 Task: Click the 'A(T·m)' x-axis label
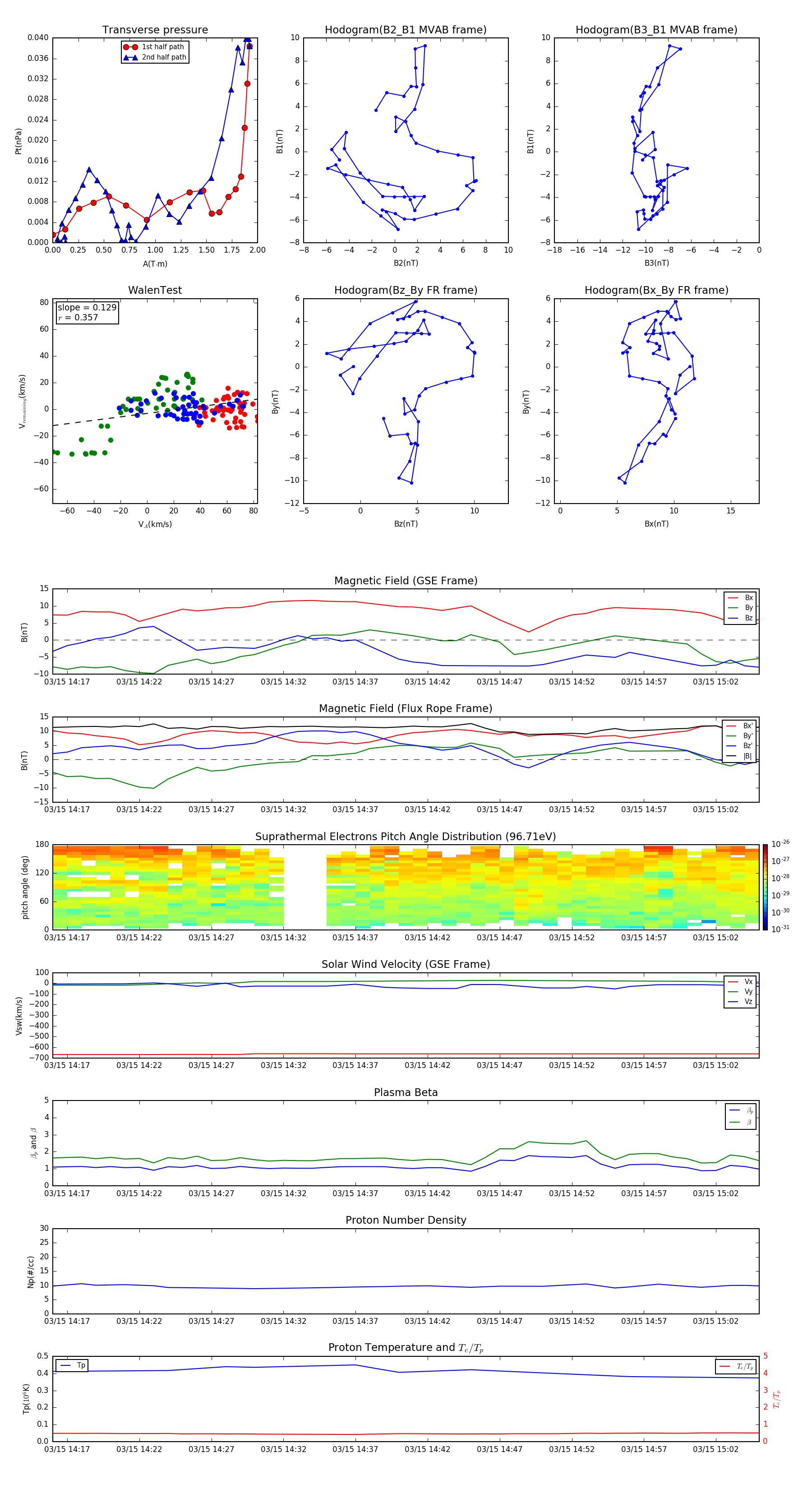point(155,264)
